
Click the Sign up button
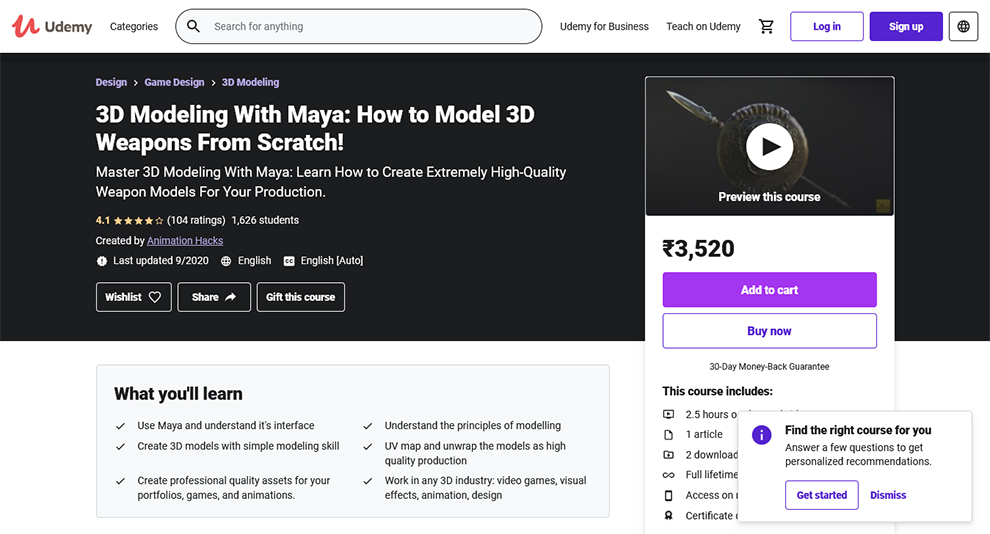click(906, 27)
